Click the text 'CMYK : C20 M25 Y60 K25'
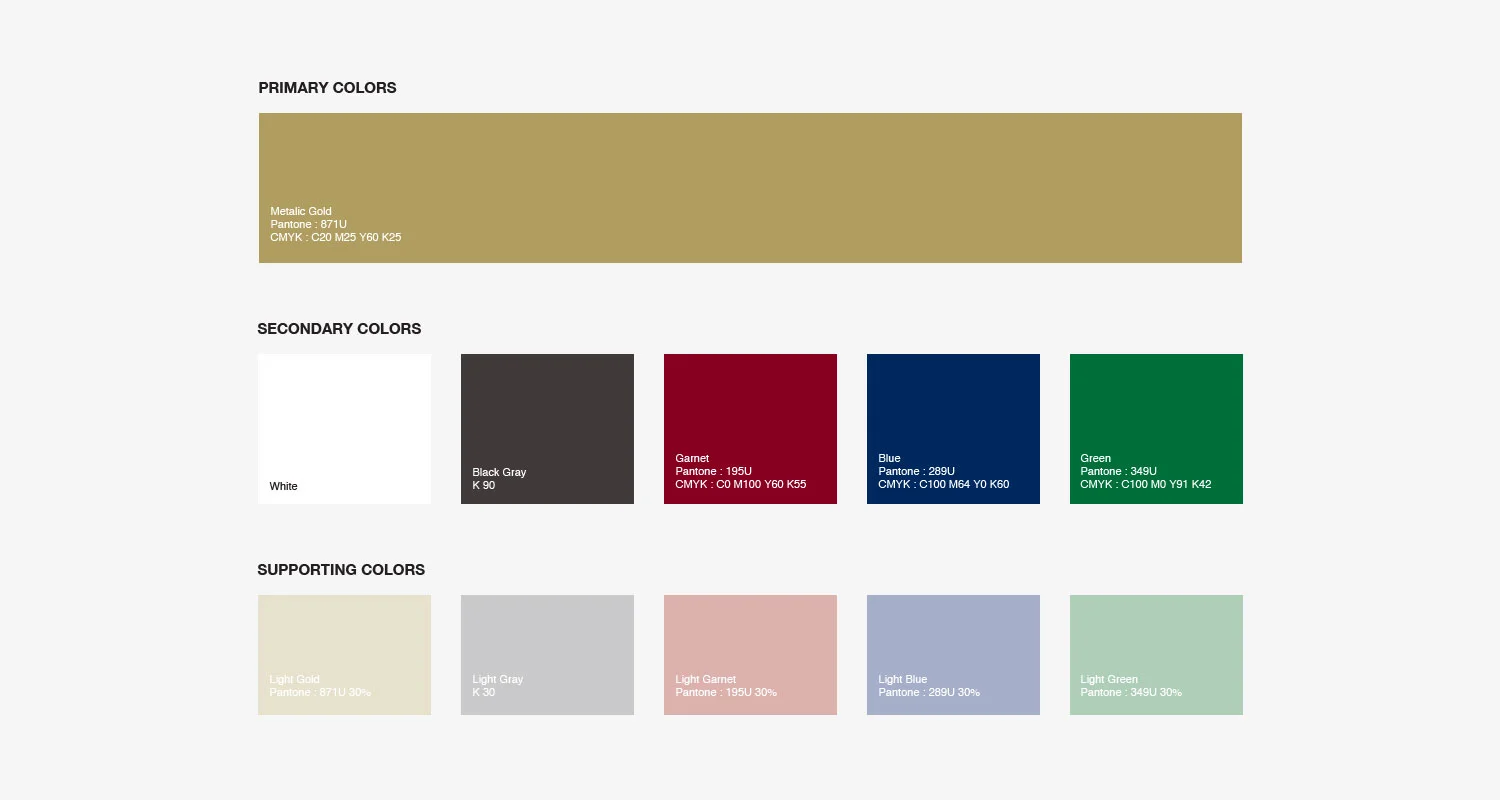 tap(335, 238)
